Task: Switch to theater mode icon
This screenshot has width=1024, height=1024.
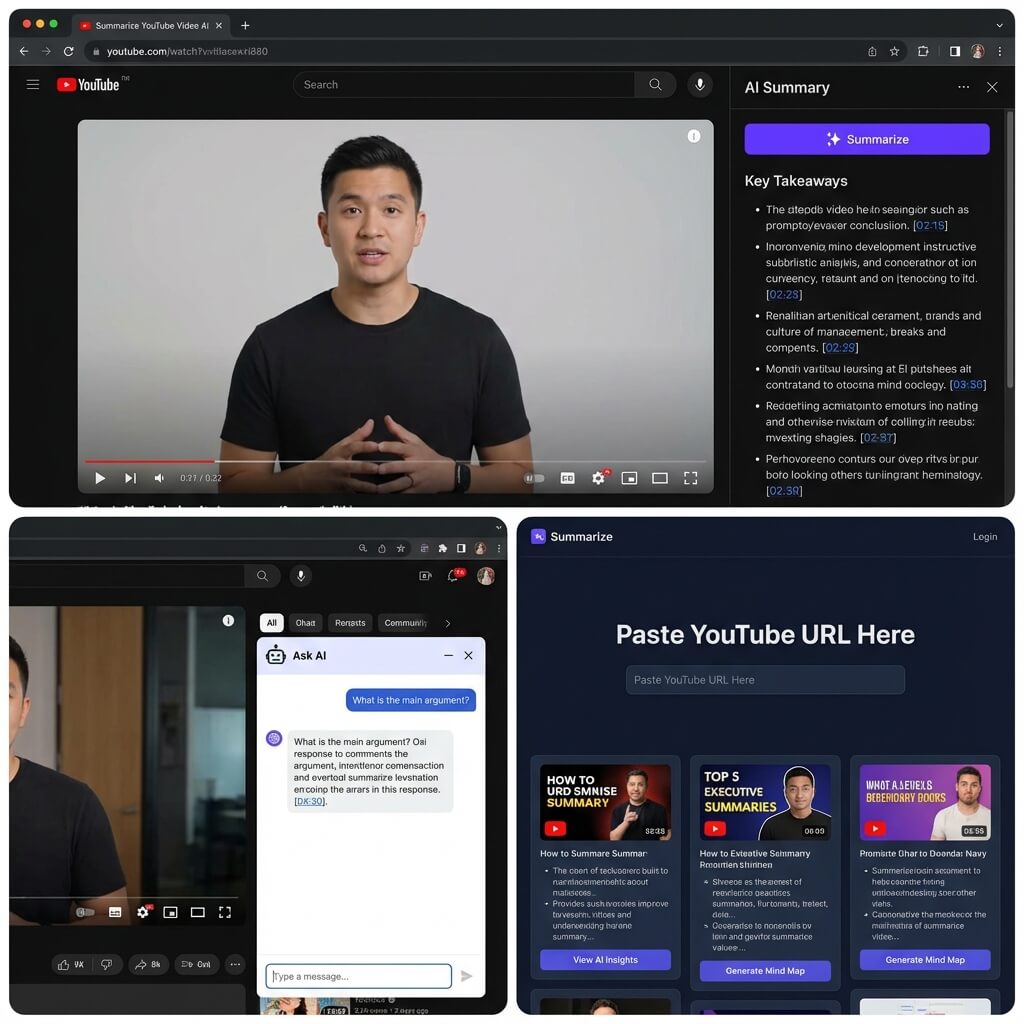Action: coord(659,478)
